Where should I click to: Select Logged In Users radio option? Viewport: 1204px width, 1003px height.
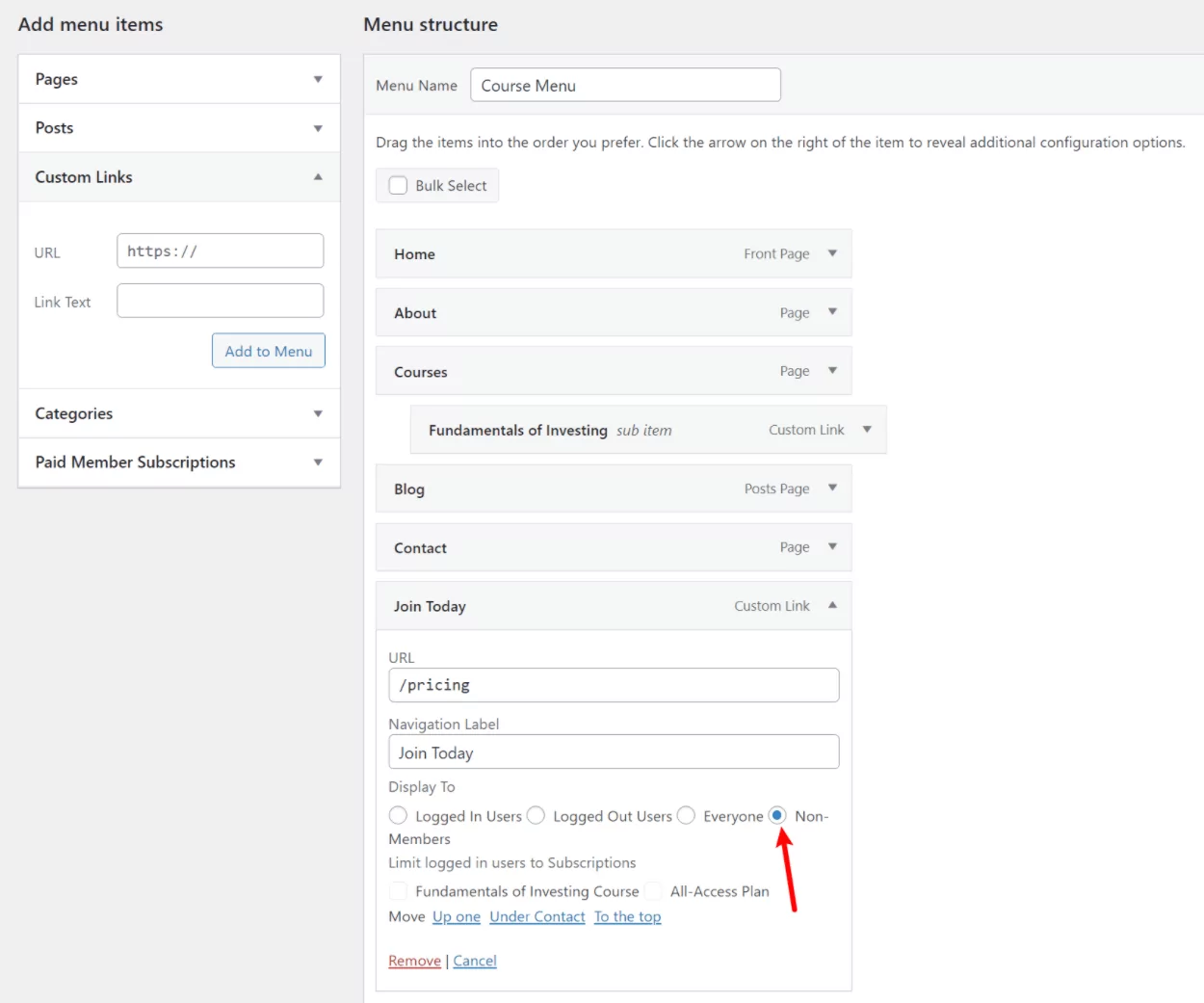[398, 815]
